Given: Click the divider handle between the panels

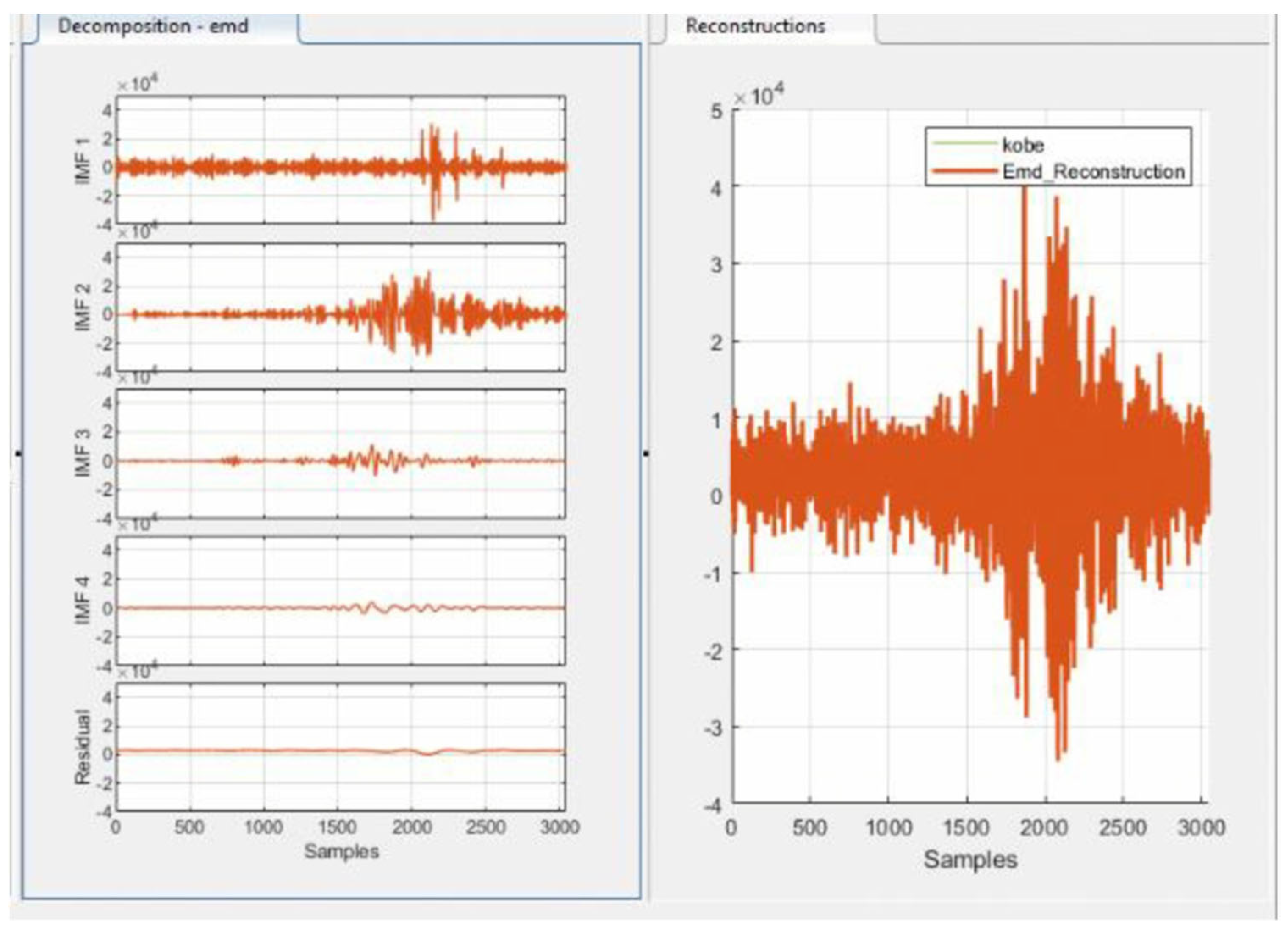Looking at the screenshot, I should click(x=646, y=453).
